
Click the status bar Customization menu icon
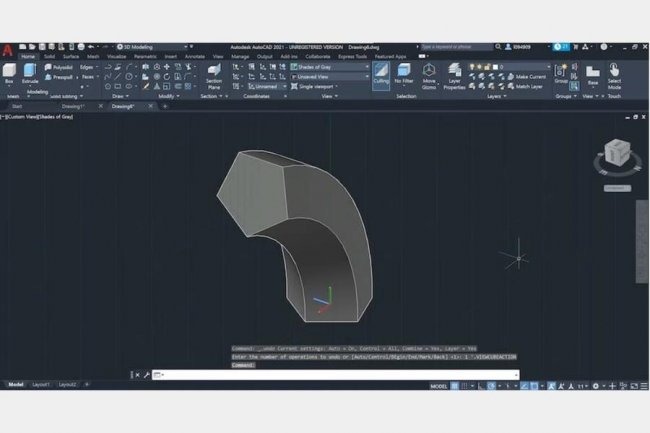coord(644,386)
